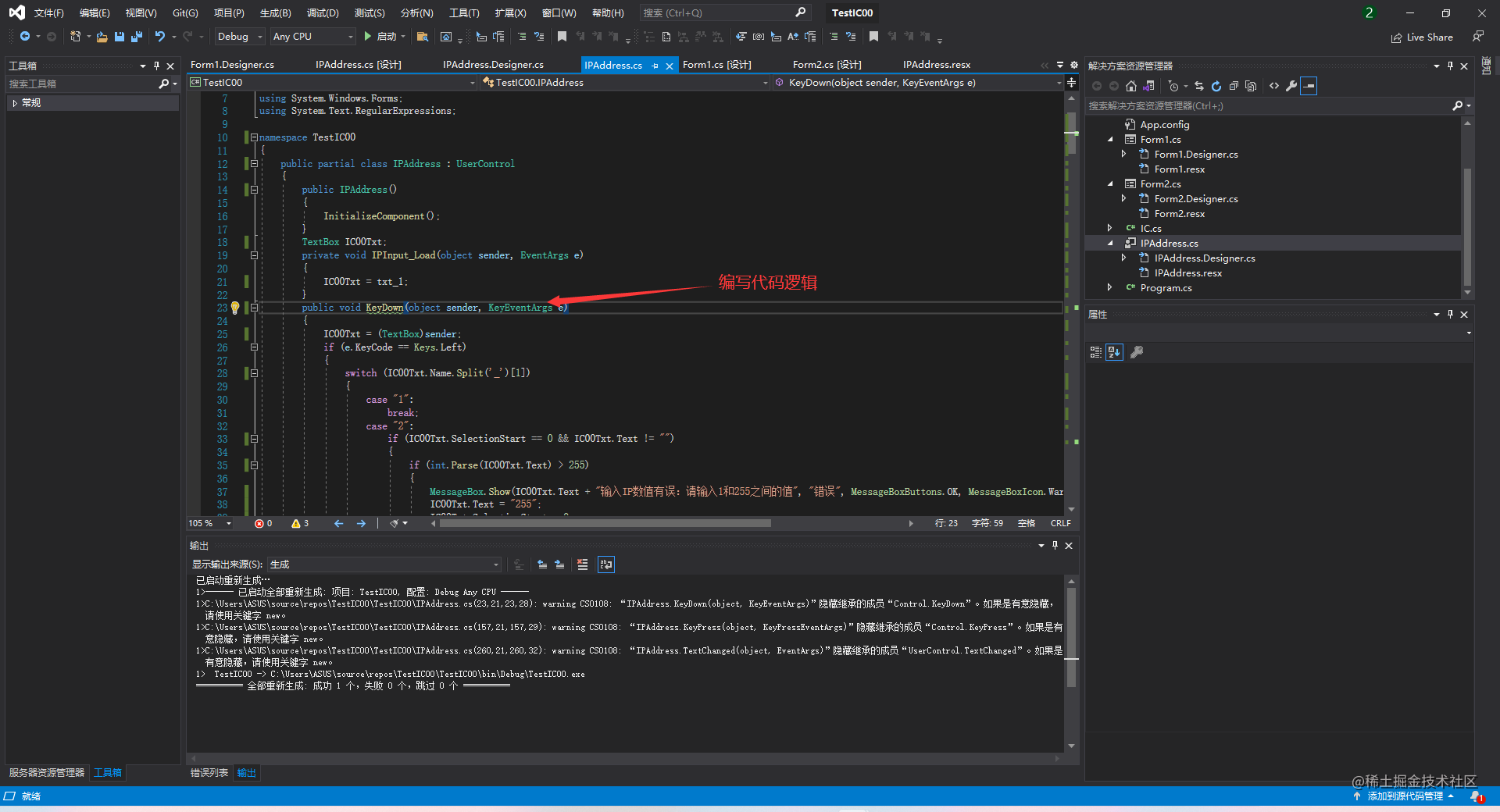Viewport: 1500px width, 812px height.
Task: Expand the Program.cs tree node
Action: pyautogui.click(x=1110, y=288)
